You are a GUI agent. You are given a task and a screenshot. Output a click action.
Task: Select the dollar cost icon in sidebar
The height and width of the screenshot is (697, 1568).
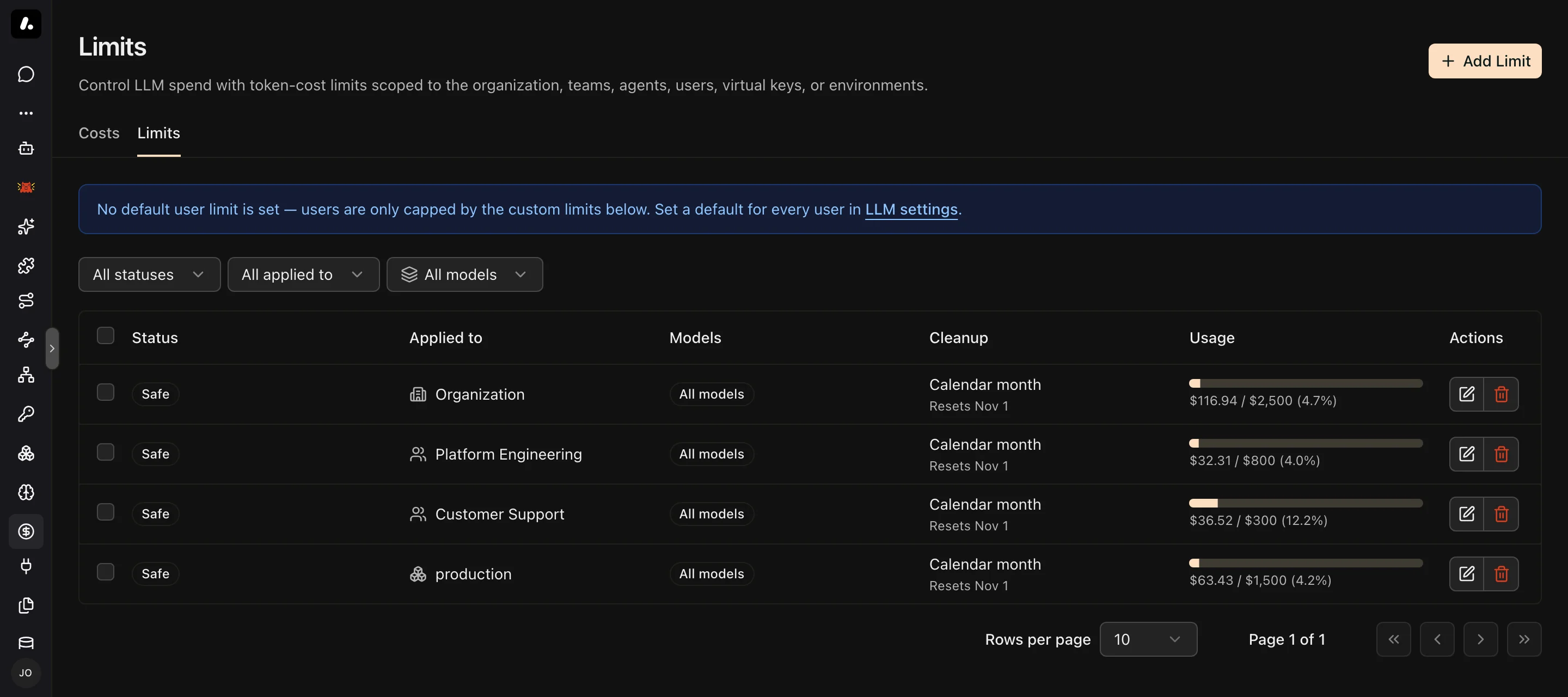point(26,531)
